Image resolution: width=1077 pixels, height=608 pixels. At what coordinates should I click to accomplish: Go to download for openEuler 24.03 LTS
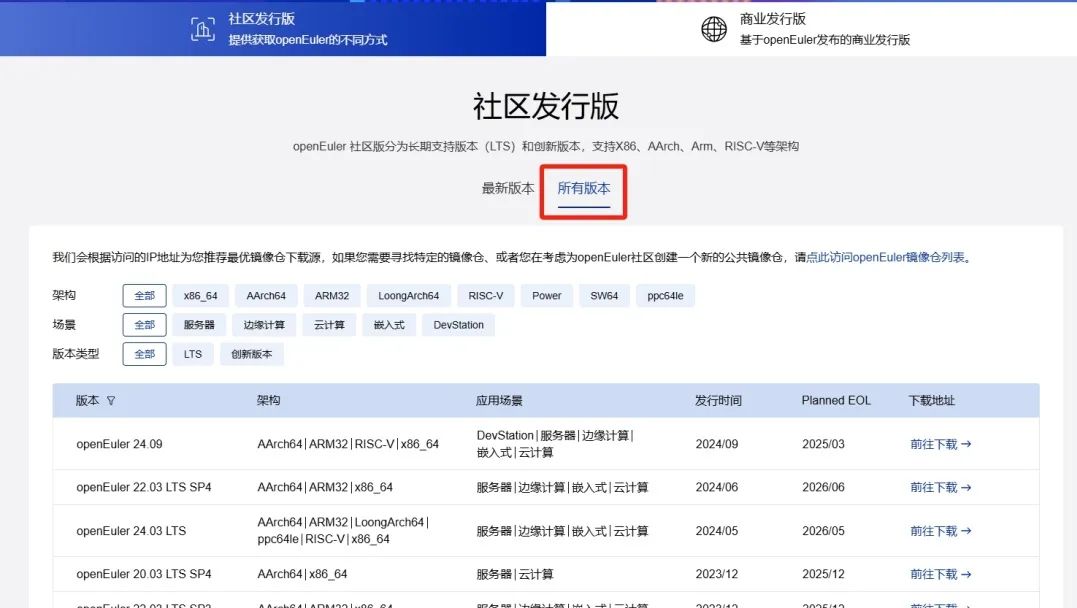pyautogui.click(x=940, y=530)
